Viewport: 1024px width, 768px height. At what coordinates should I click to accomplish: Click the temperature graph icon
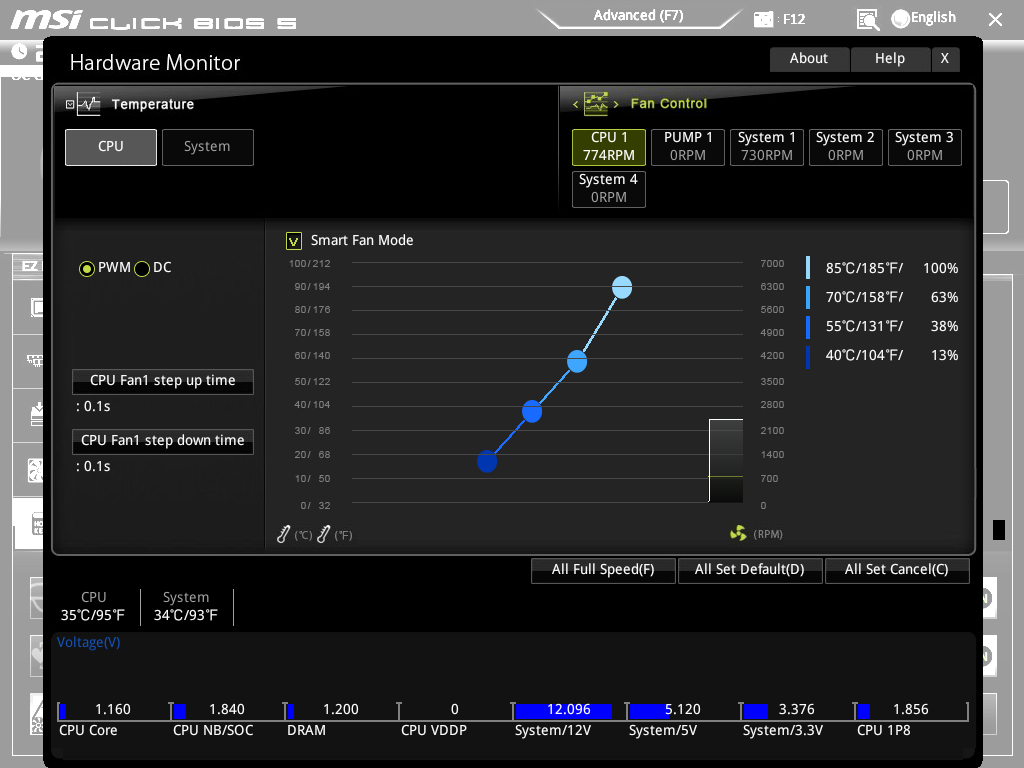pyautogui.click(x=89, y=104)
